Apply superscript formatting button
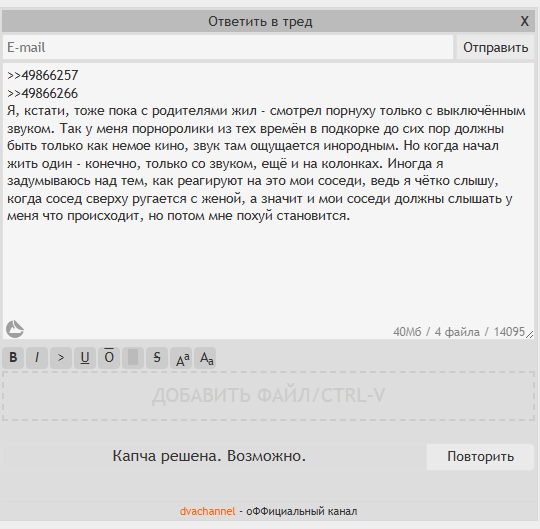 181,358
